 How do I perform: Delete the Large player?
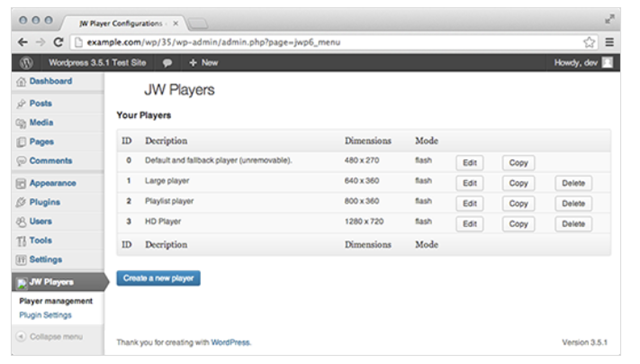coord(573,183)
